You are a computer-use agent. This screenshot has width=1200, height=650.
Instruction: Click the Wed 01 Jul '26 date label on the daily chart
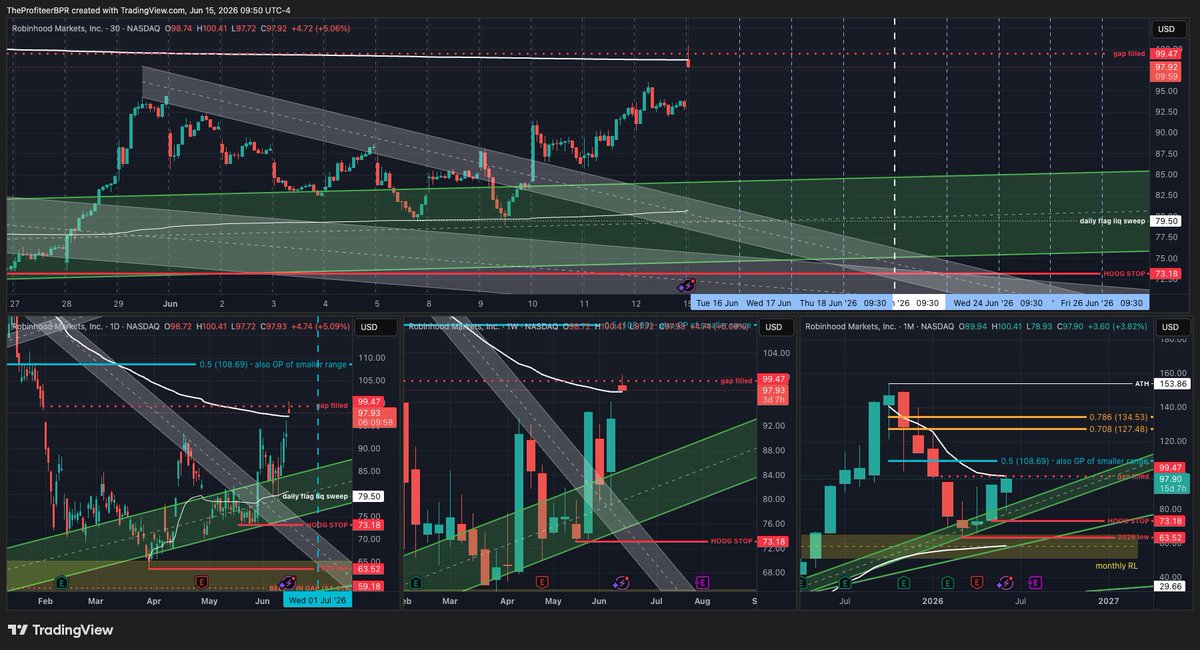(x=318, y=599)
